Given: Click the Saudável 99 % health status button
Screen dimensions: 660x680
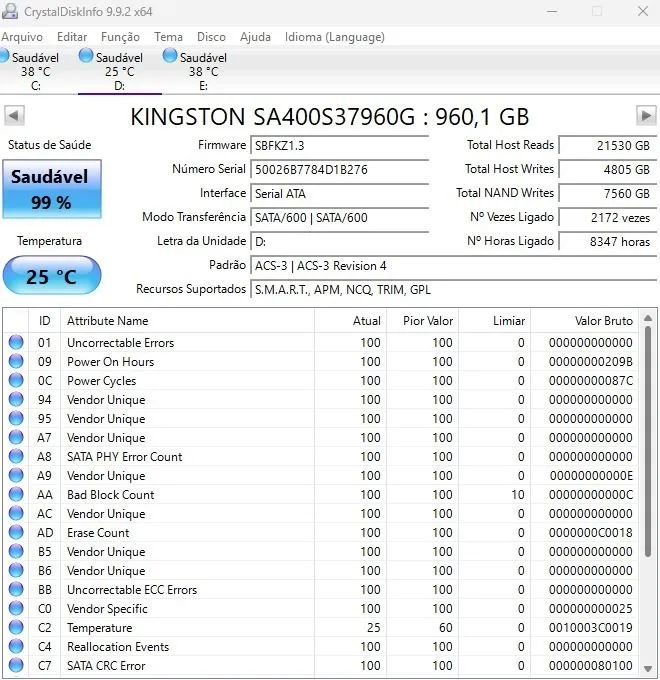Looking at the screenshot, I should (52, 189).
